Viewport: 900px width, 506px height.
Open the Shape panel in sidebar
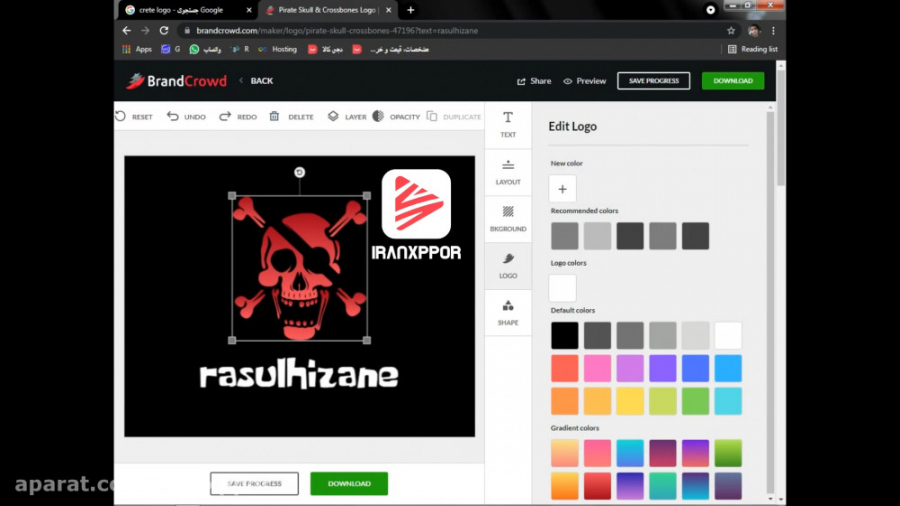508,312
